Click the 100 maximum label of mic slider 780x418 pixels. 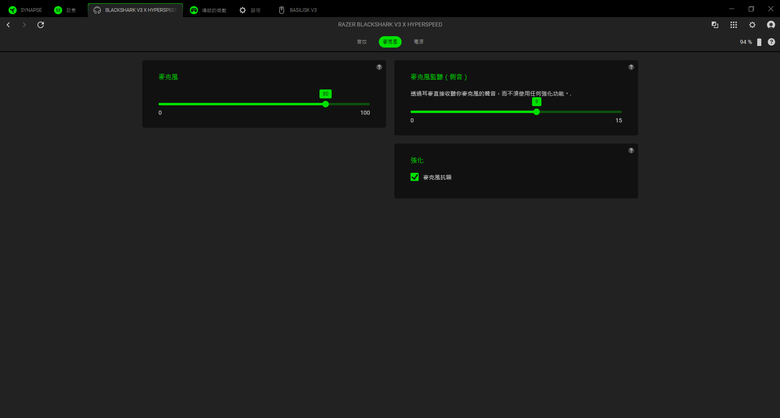tap(365, 113)
